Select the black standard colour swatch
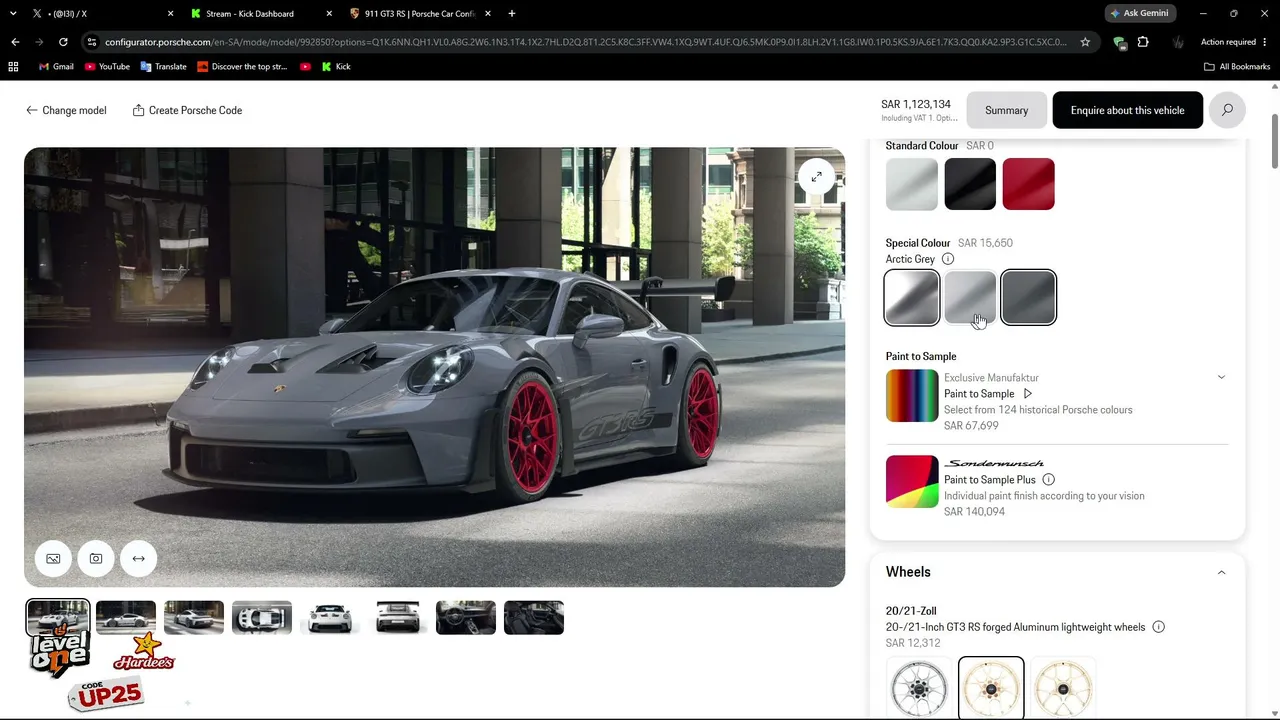Screen dimensions: 1280x720 (x=970, y=184)
